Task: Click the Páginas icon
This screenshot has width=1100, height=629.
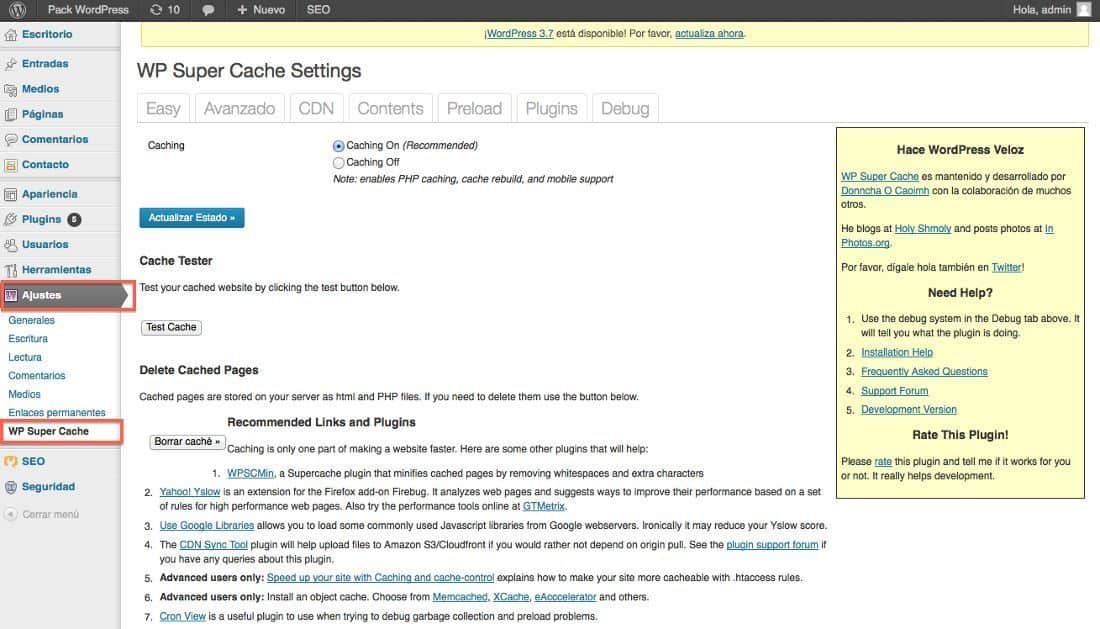Action: coord(11,115)
